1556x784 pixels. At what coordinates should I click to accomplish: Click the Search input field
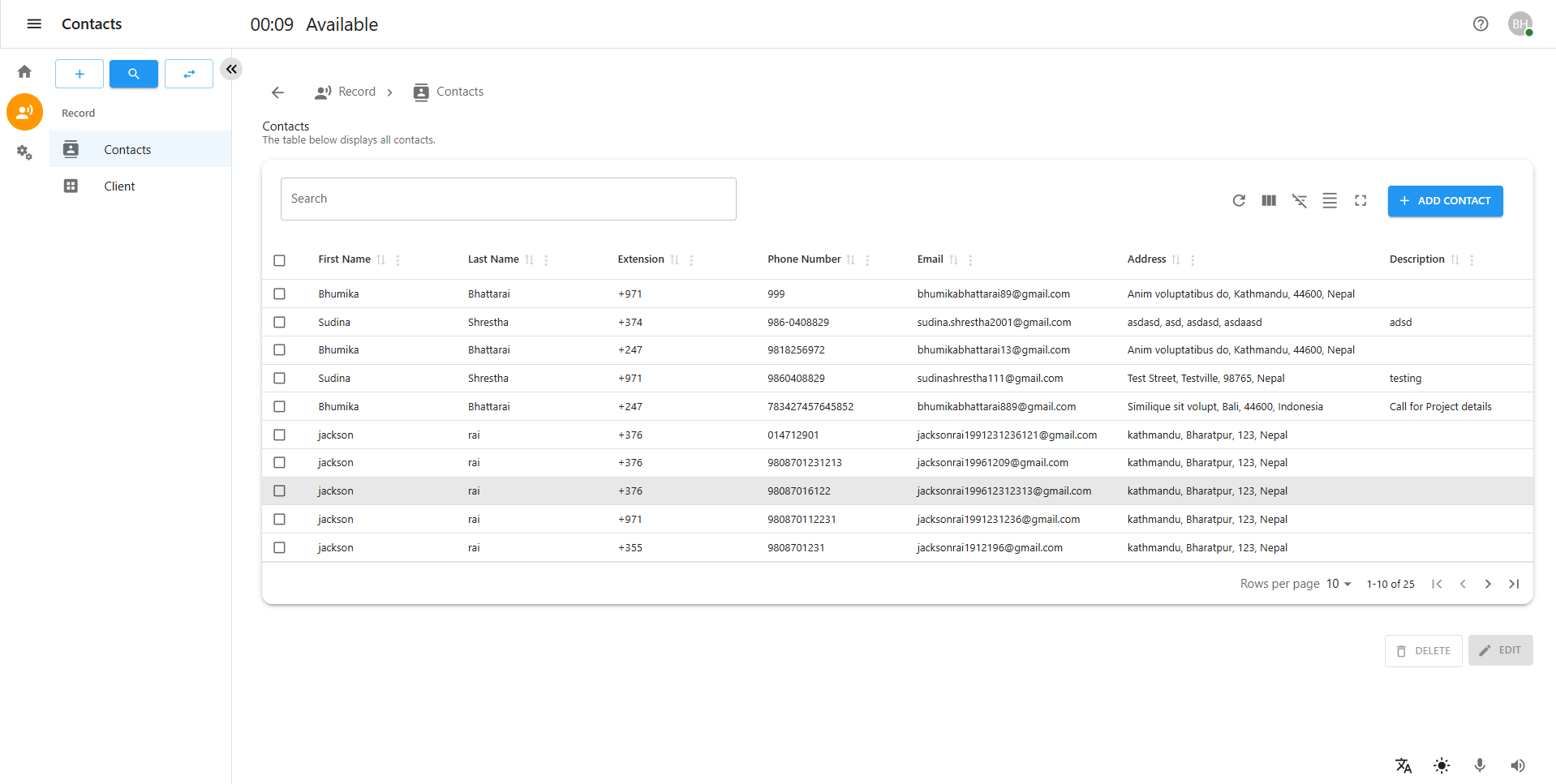(508, 199)
